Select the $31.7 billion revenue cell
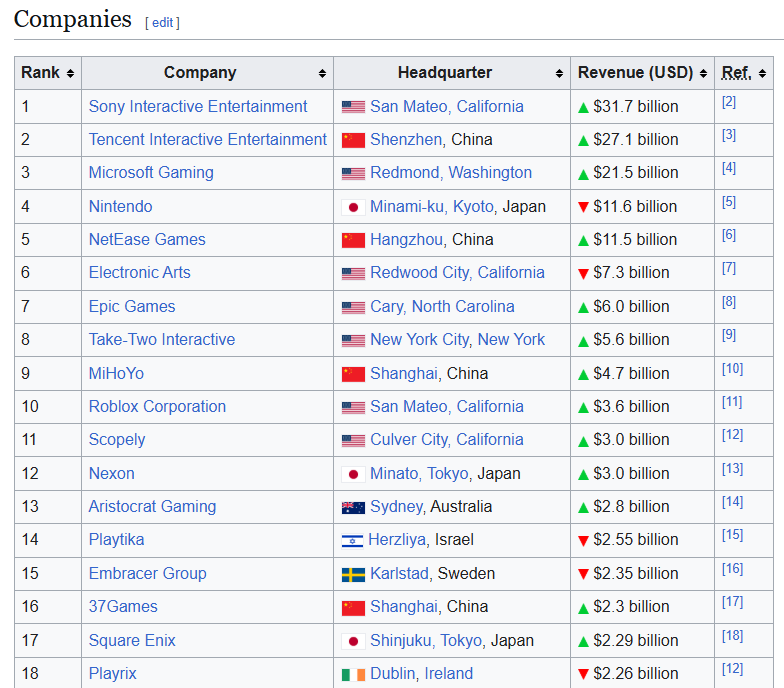The width and height of the screenshot is (784, 688). coord(642,106)
